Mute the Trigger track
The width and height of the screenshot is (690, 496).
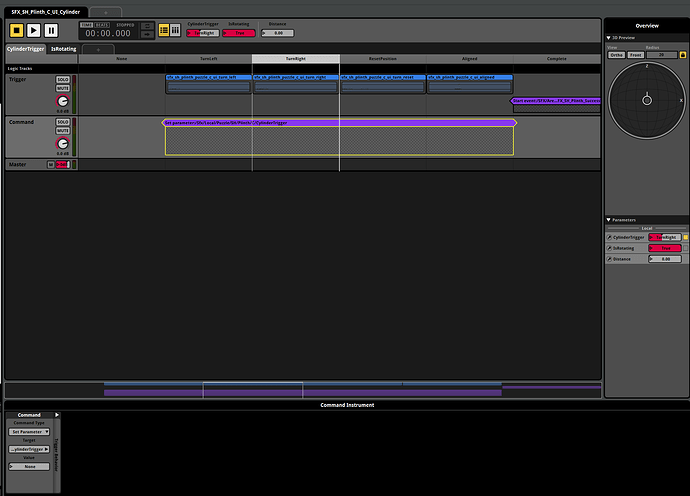62,88
